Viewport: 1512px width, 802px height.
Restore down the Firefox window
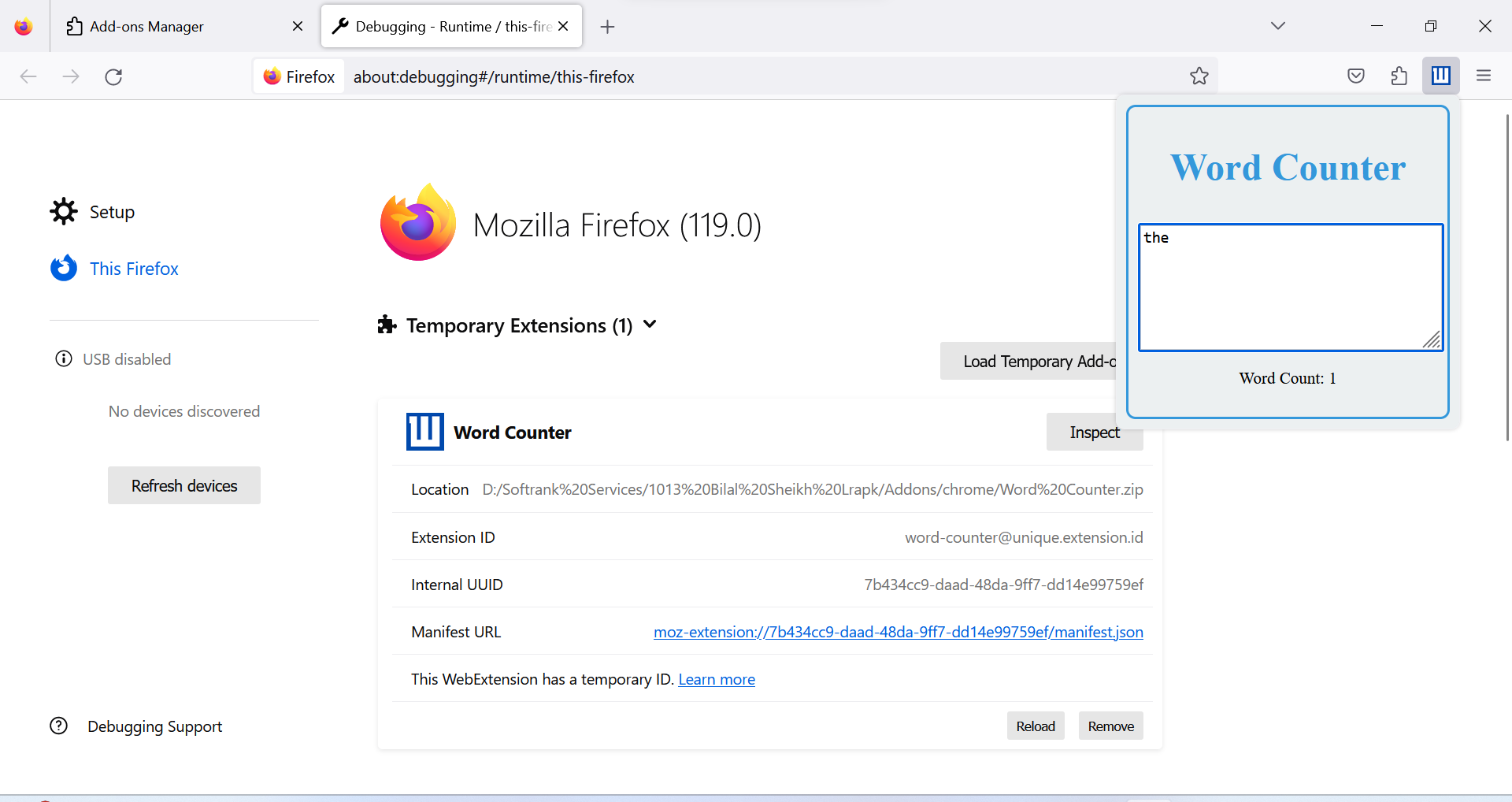pos(1431,26)
